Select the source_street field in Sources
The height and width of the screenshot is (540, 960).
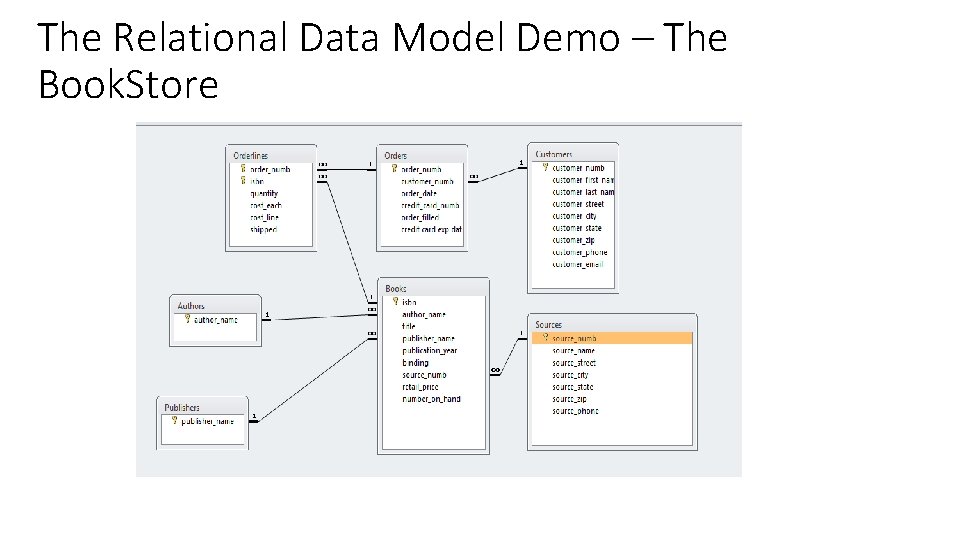point(574,362)
